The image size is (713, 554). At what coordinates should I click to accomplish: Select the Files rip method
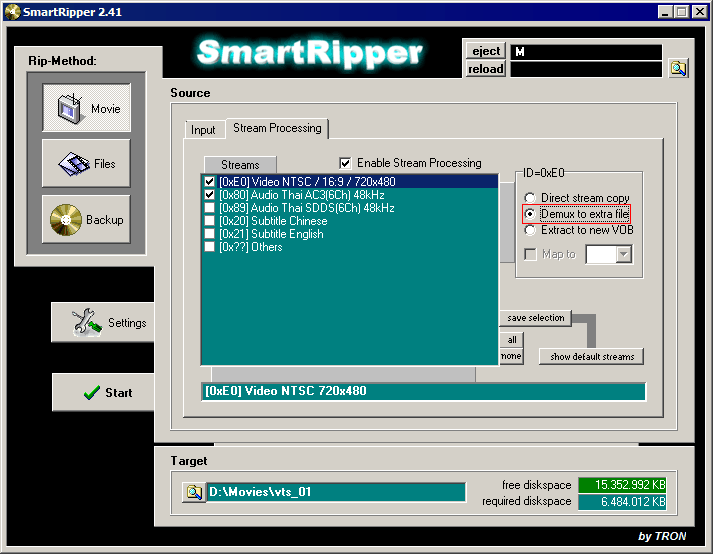pyautogui.click(x=86, y=163)
